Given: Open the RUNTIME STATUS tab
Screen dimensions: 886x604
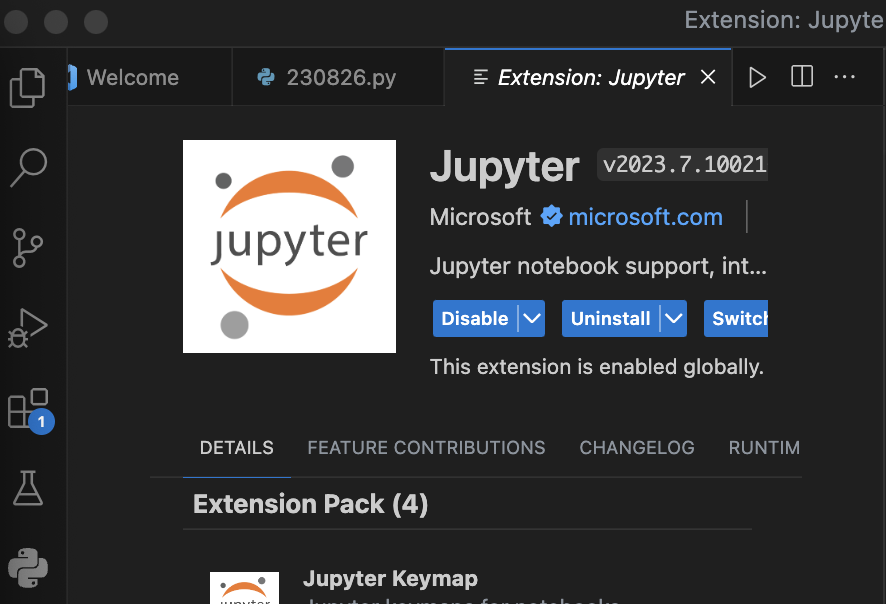Looking at the screenshot, I should click(765, 448).
